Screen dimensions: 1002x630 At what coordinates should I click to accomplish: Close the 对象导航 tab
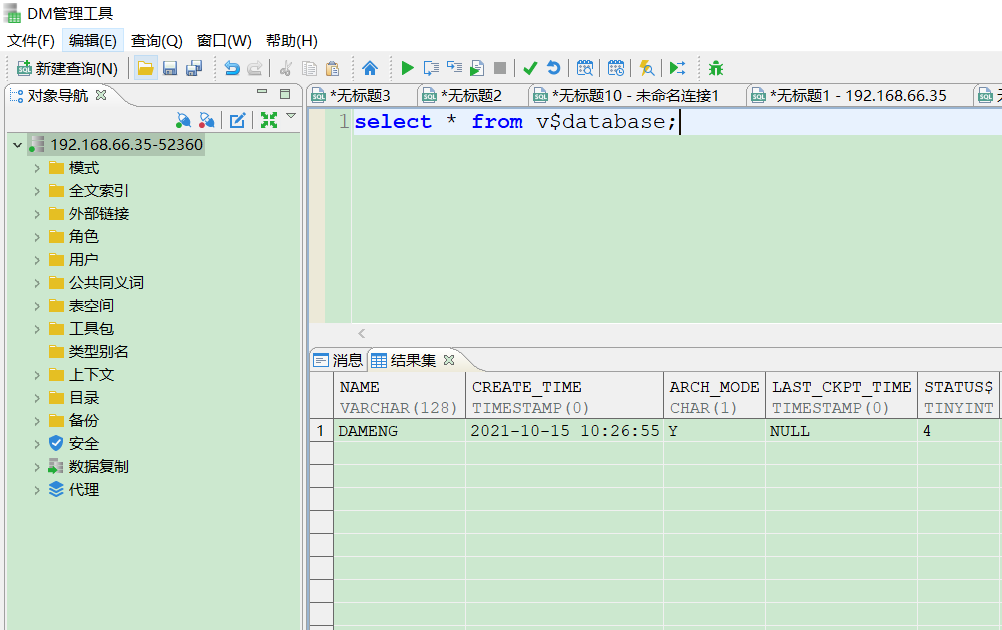(100, 95)
